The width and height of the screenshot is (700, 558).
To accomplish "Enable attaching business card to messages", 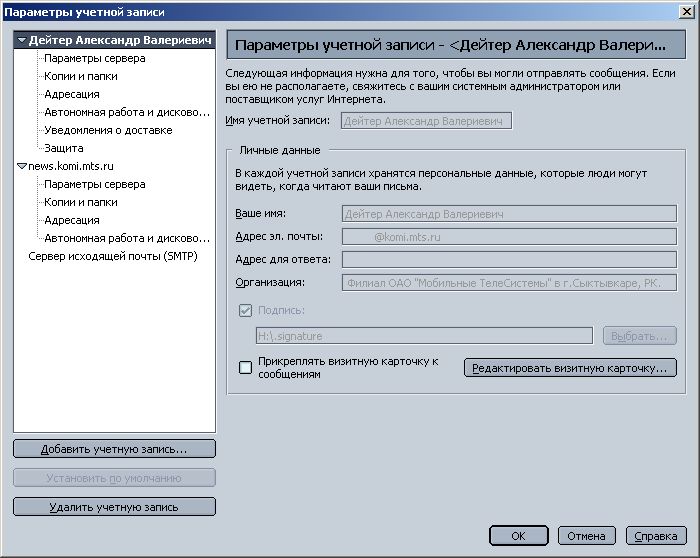I will (246, 367).
